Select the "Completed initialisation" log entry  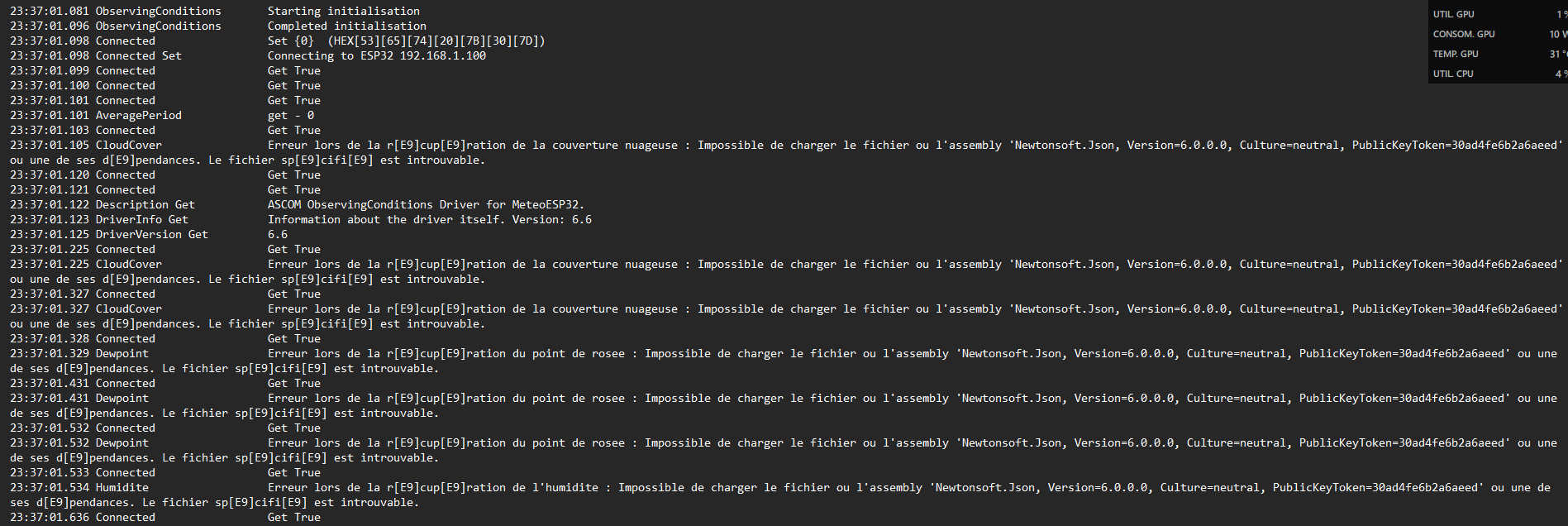[346, 26]
